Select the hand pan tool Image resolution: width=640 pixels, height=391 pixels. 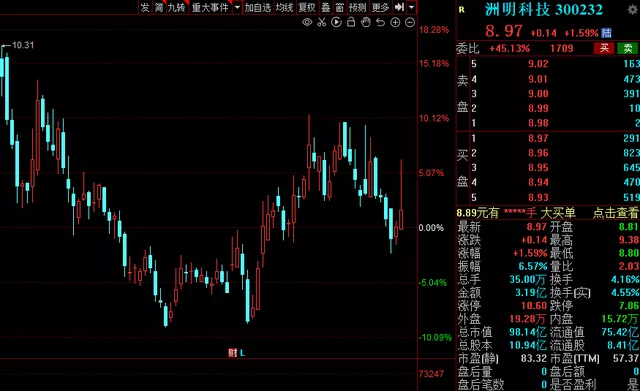click(x=366, y=22)
